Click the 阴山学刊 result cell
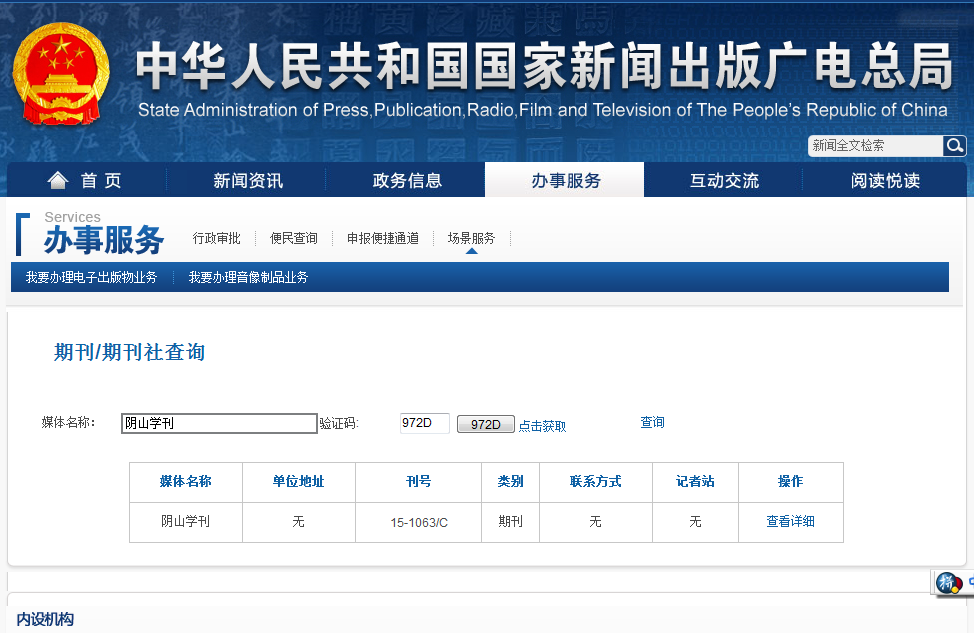This screenshot has height=633, width=974. pos(185,521)
